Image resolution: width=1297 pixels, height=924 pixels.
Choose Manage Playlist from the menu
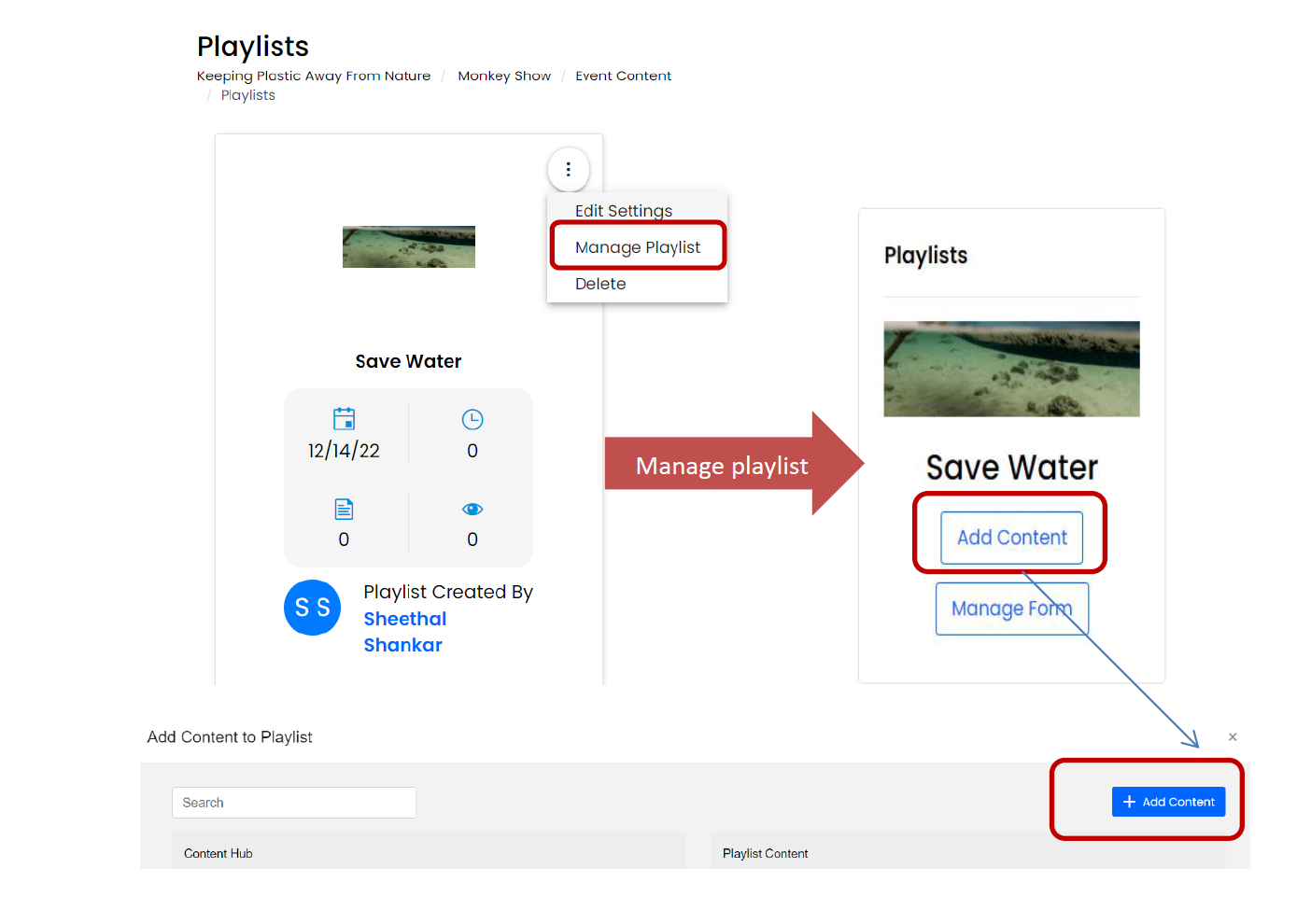637,247
